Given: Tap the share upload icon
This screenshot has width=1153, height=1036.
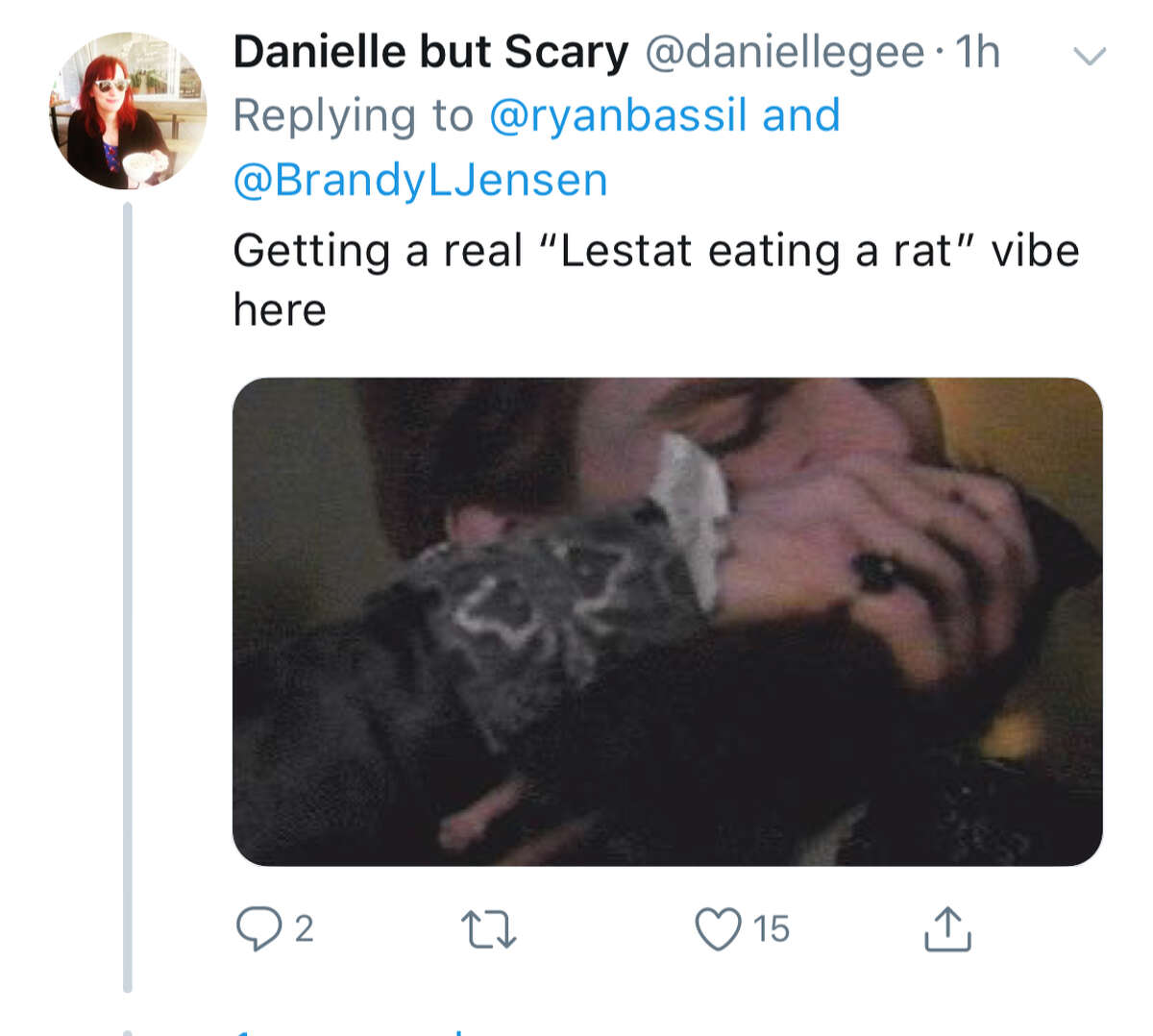Looking at the screenshot, I should coord(947,929).
